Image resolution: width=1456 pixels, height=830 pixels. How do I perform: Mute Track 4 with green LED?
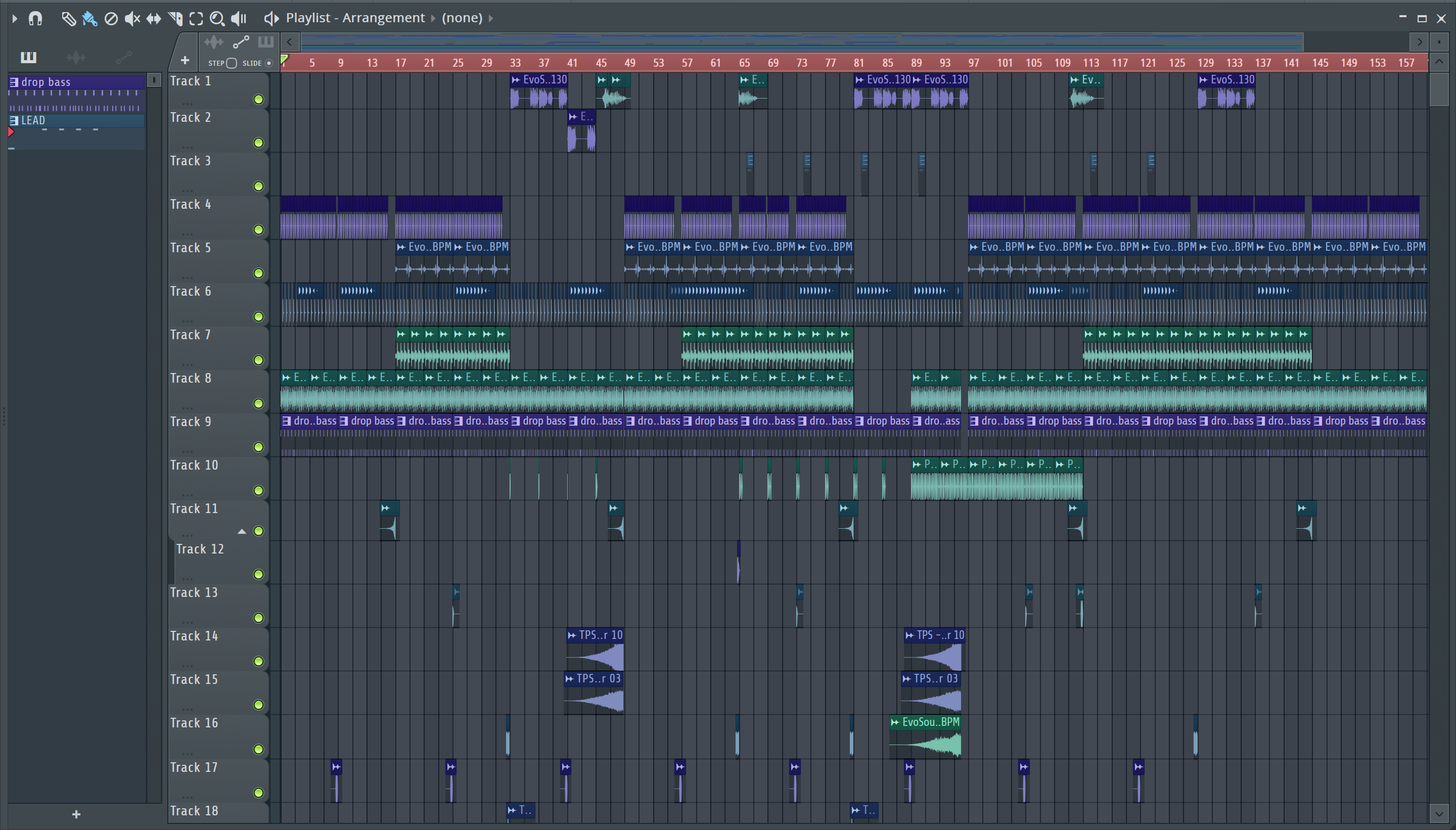[258, 229]
